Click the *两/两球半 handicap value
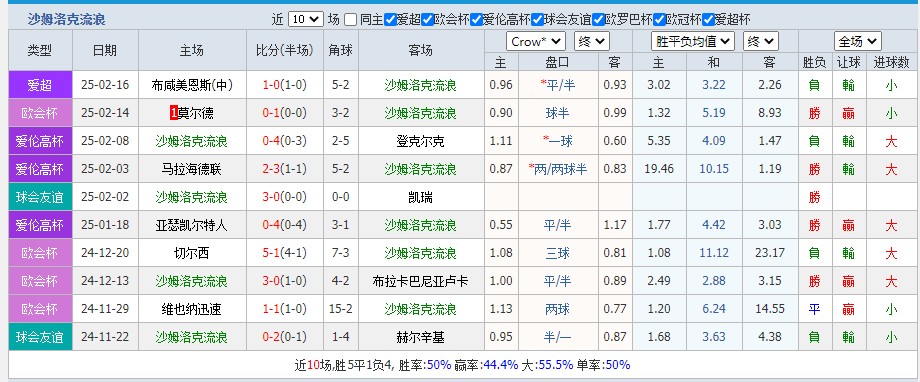 click(x=558, y=169)
